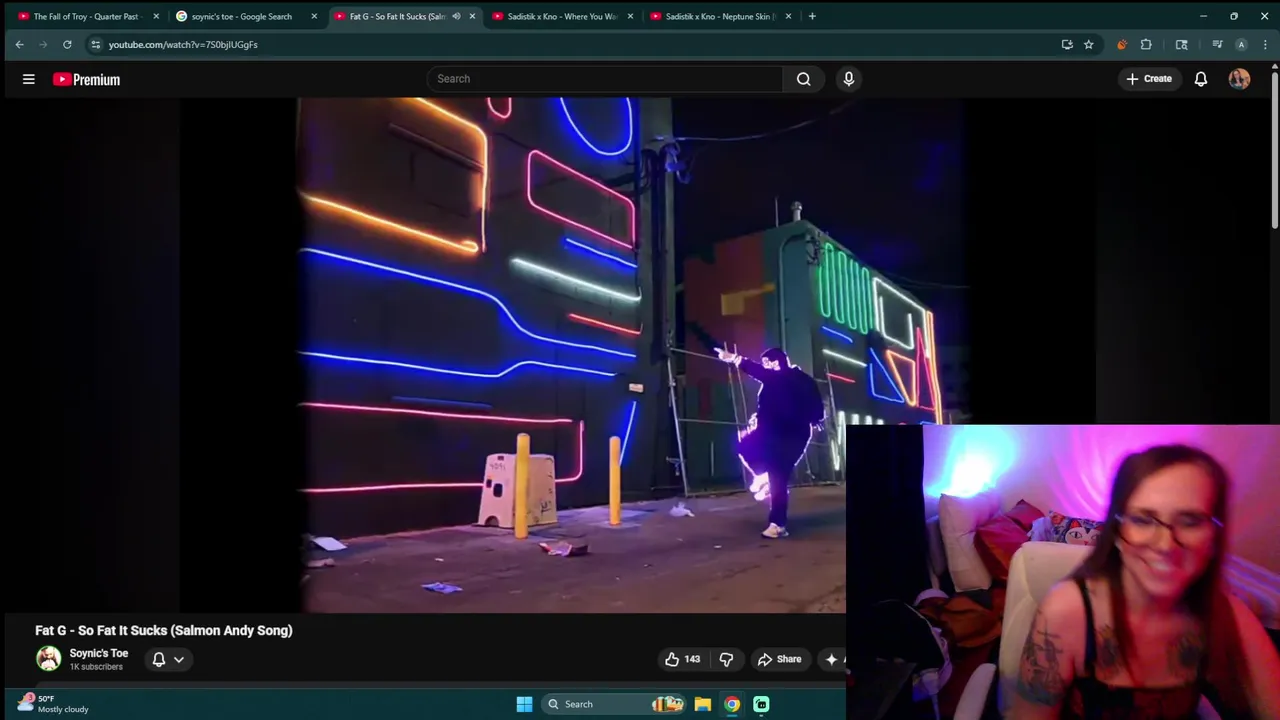This screenshot has height=720, width=1280.
Task: Open the media controls music icon
Action: coord(1217,44)
